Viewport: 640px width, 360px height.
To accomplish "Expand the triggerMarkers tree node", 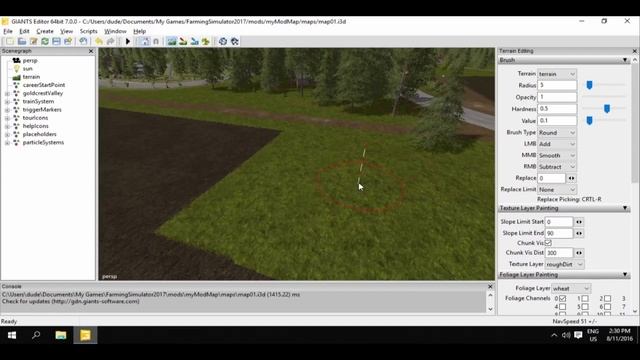I will [7, 110].
